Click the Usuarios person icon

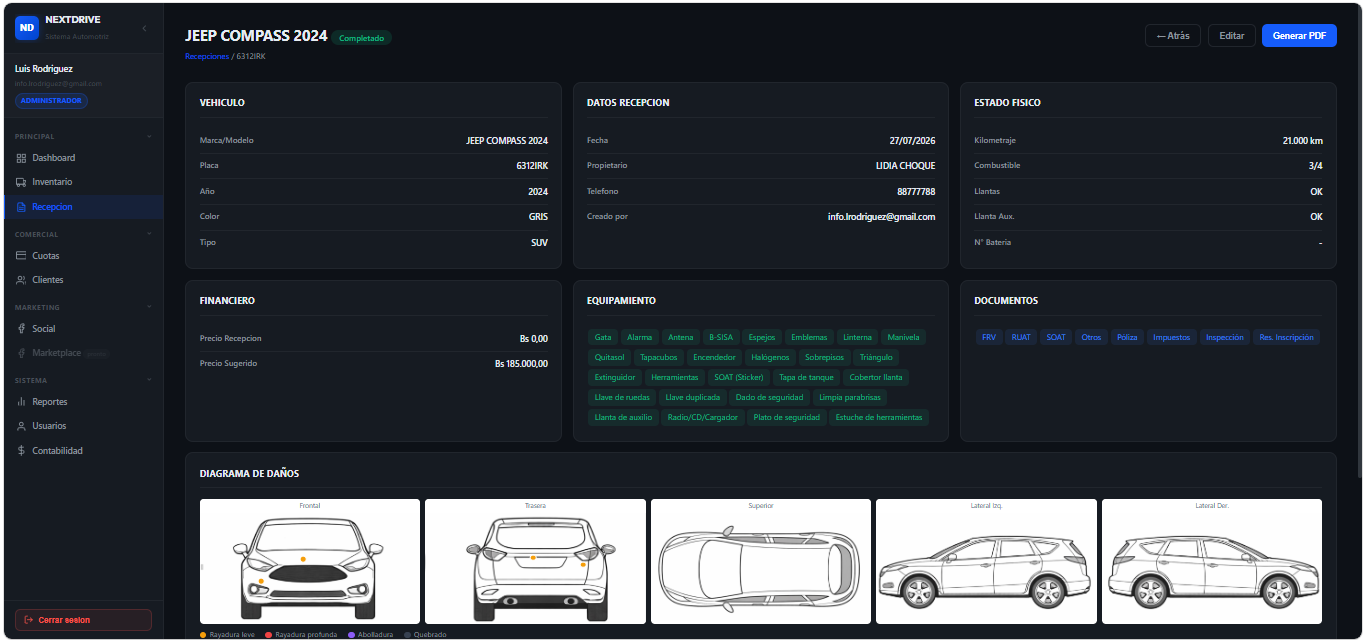(22, 426)
